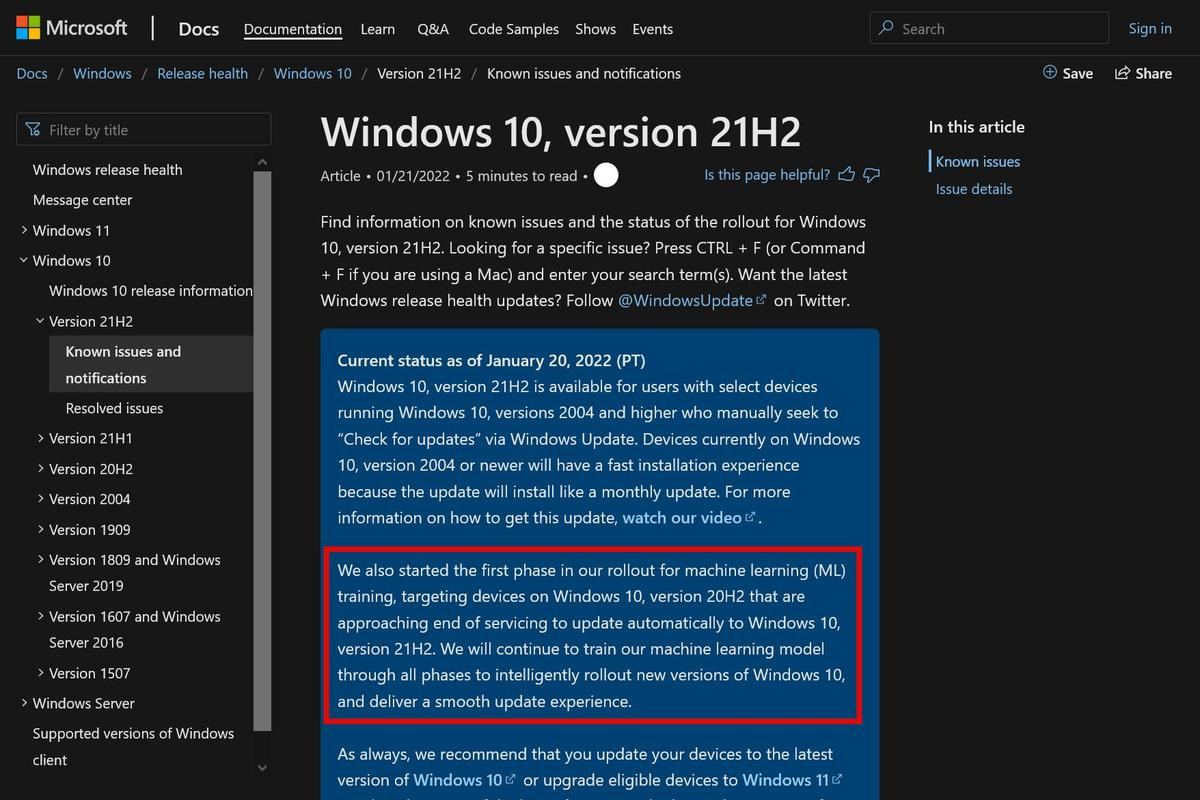1200x800 pixels.
Task: Expand the Version 2004 node
Action: (x=40, y=498)
